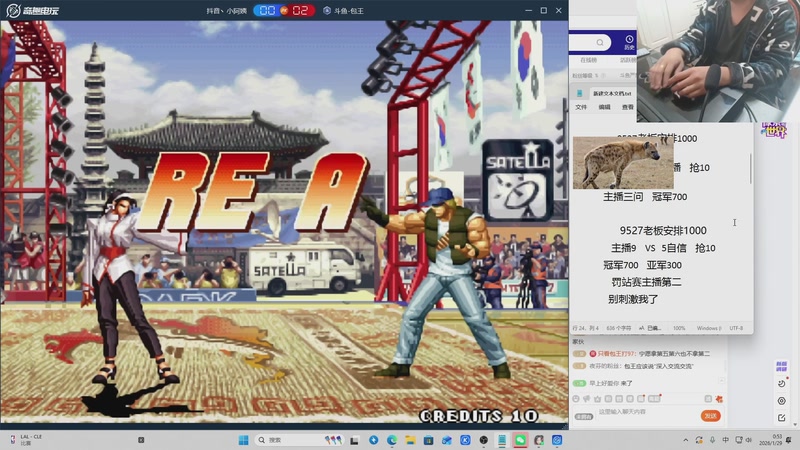Open the Microsoft Store taskbar icon
800x450 pixels.
[x=429, y=440]
